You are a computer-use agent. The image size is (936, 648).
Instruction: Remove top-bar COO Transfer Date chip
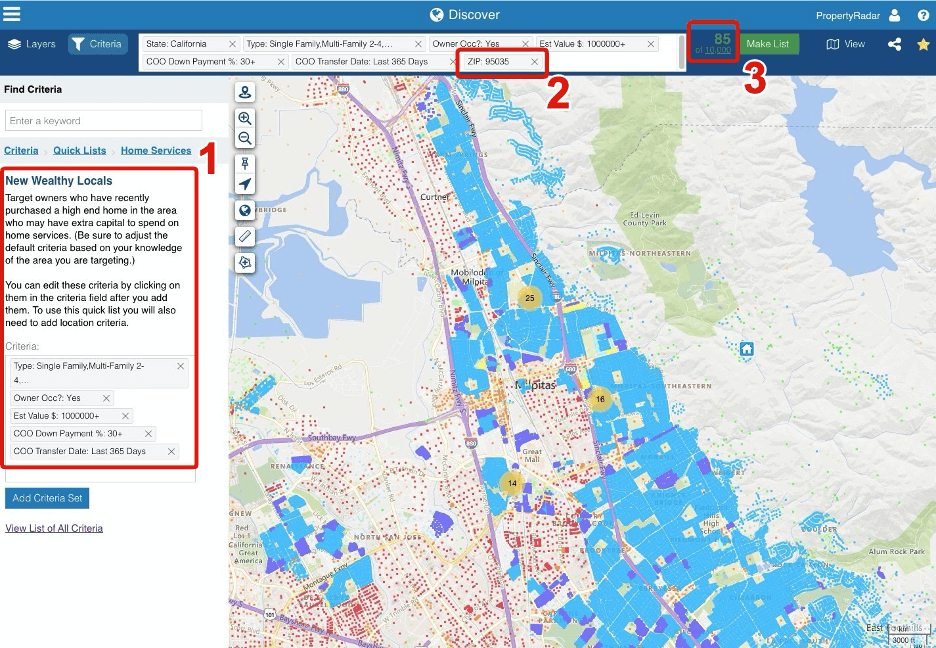pyautogui.click(x=452, y=61)
